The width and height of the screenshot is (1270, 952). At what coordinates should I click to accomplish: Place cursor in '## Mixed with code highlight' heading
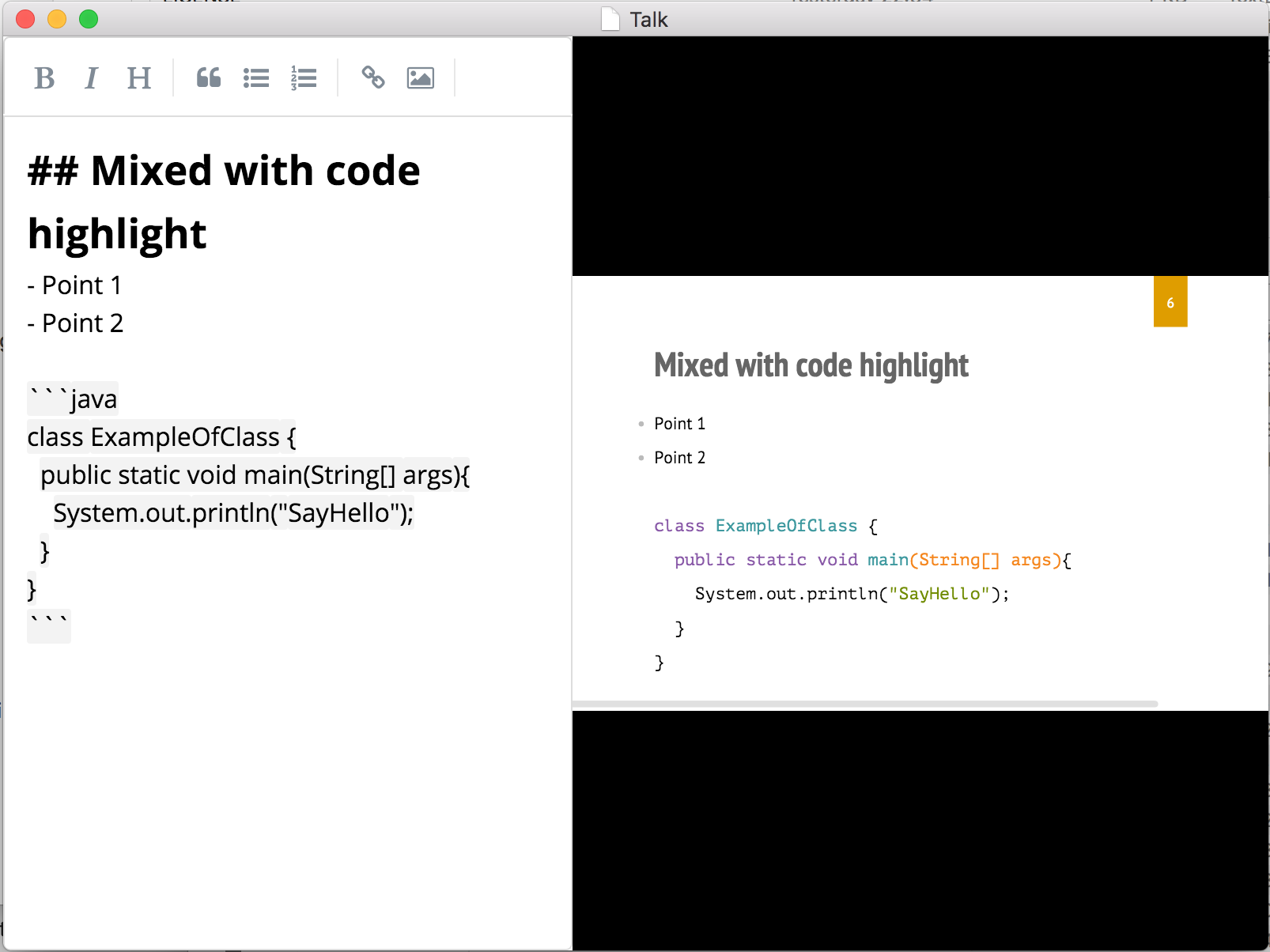[x=224, y=202]
